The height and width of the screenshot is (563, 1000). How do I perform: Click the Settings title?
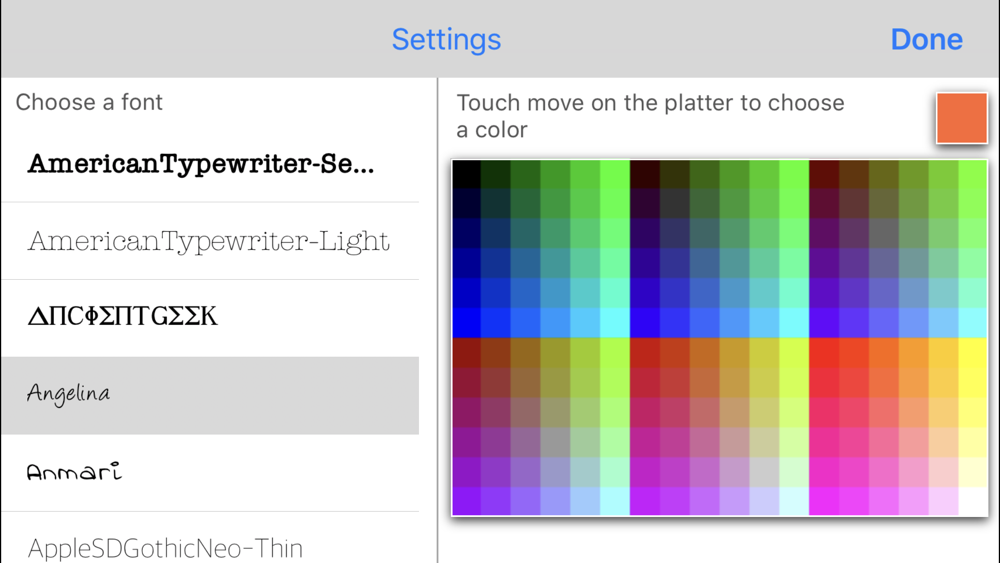tap(446, 40)
